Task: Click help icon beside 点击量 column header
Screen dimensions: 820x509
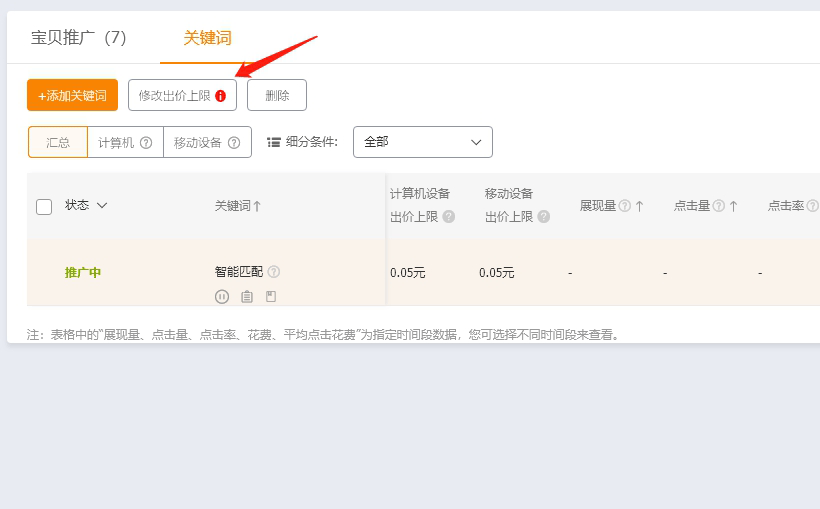Action: (x=718, y=206)
